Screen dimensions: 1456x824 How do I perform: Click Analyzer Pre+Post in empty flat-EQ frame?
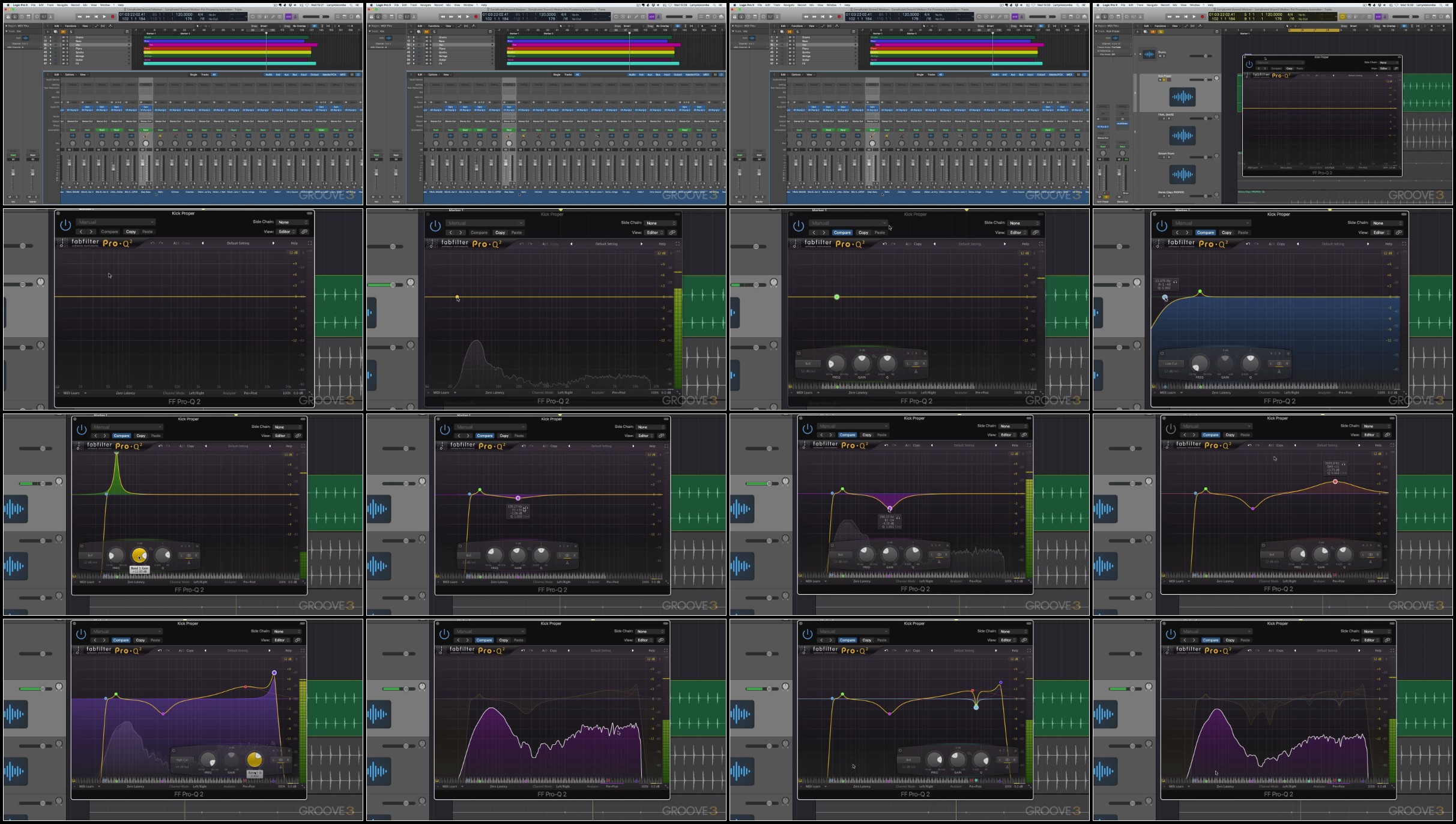(250, 393)
